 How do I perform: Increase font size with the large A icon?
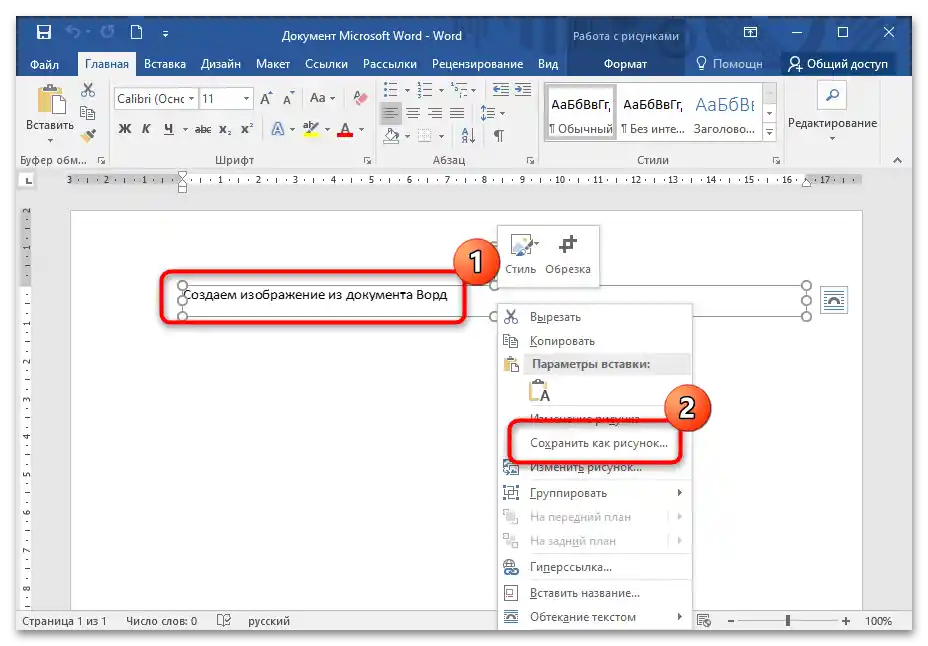click(x=266, y=99)
